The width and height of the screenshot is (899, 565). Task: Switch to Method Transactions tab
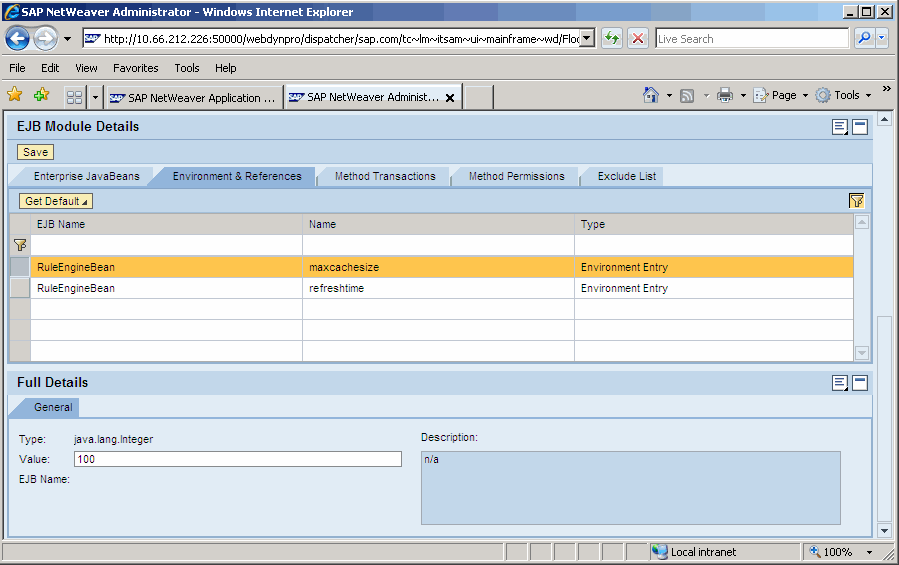coord(385,176)
